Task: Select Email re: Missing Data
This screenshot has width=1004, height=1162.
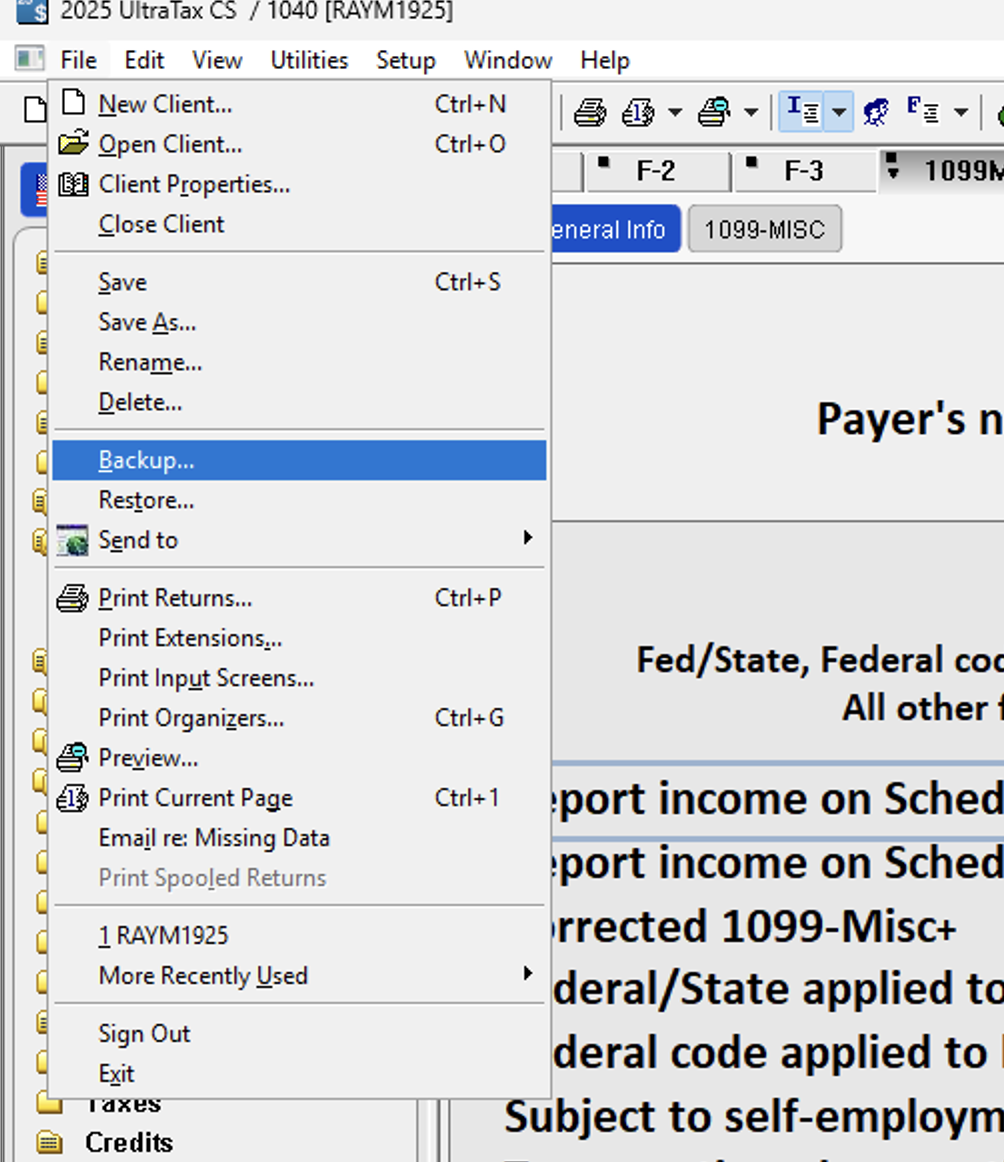Action: pos(299,837)
